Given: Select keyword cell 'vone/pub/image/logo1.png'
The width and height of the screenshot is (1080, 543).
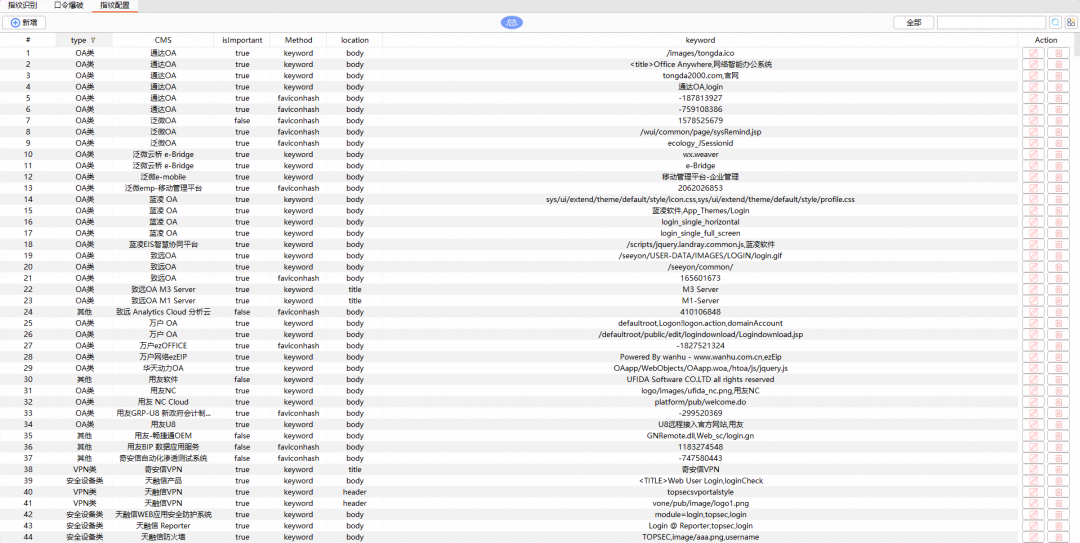Looking at the screenshot, I should tap(700, 503).
